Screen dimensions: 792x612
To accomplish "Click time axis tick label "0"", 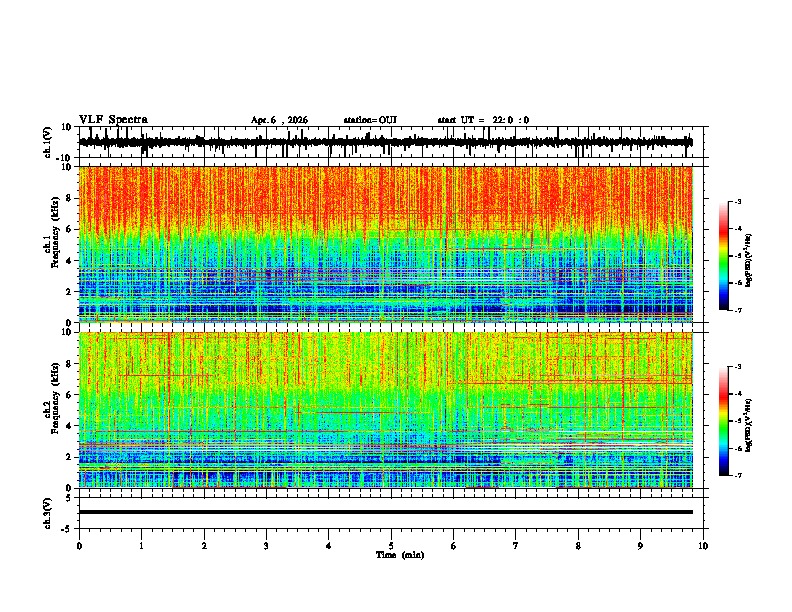I will (79, 546).
